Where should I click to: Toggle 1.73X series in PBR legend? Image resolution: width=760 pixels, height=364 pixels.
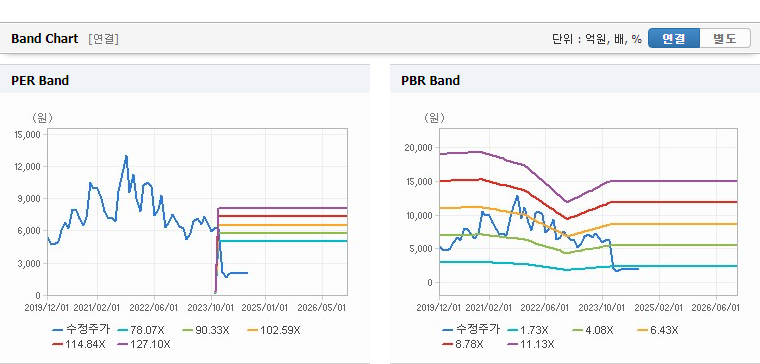click(x=528, y=330)
